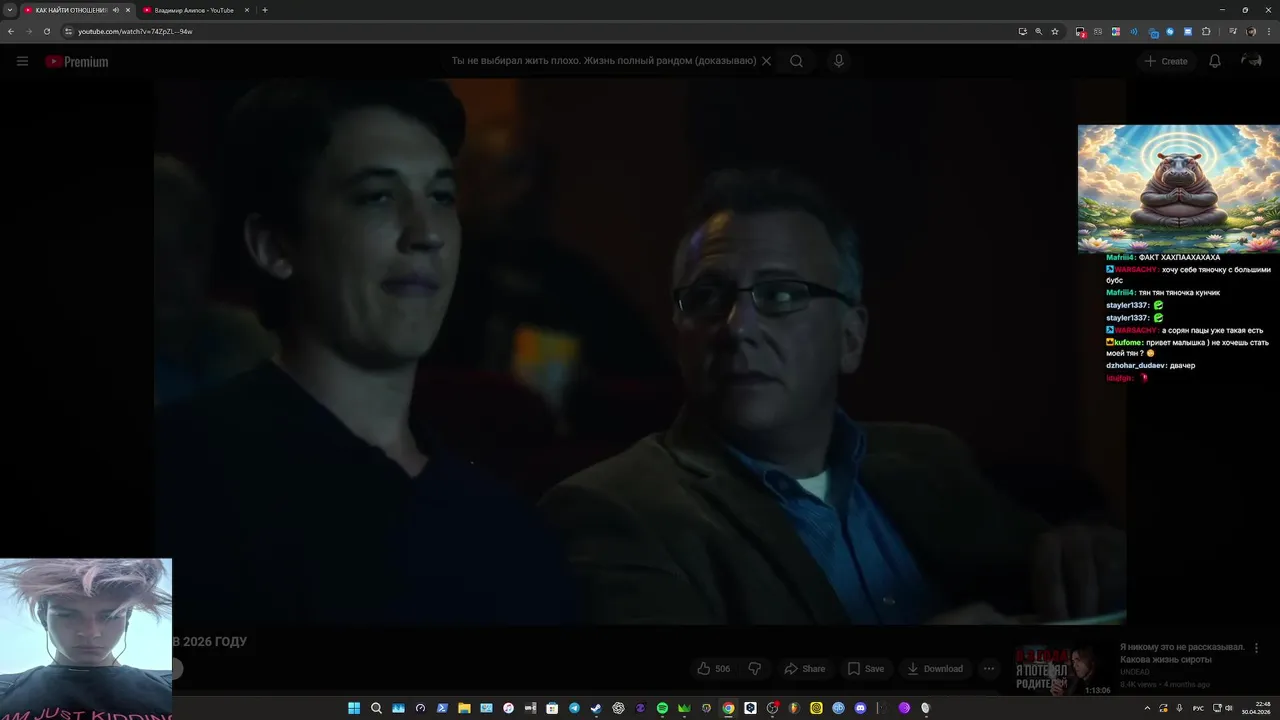Open the Extensions puzzle menu

1206,31
